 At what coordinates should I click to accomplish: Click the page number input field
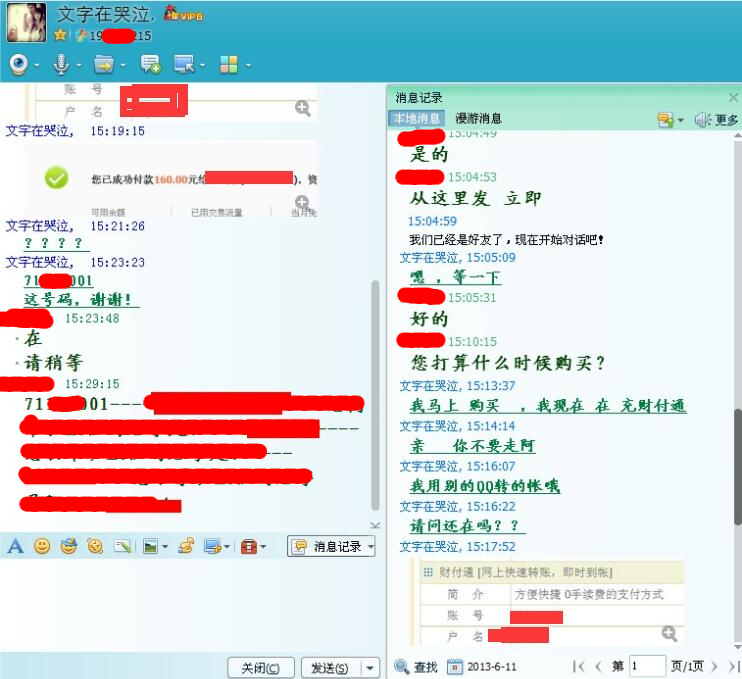[x=647, y=666]
